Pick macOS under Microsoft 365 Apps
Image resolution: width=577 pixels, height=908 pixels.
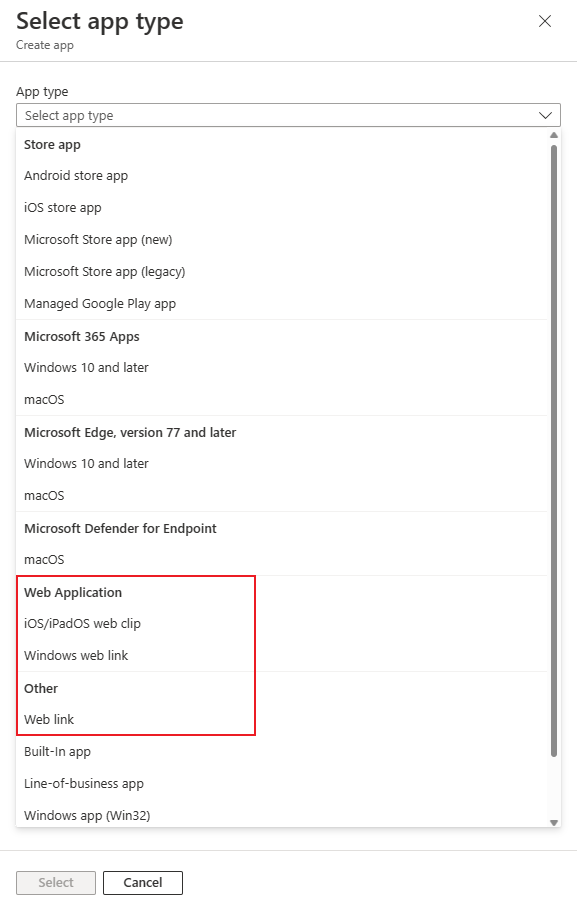pos(44,399)
